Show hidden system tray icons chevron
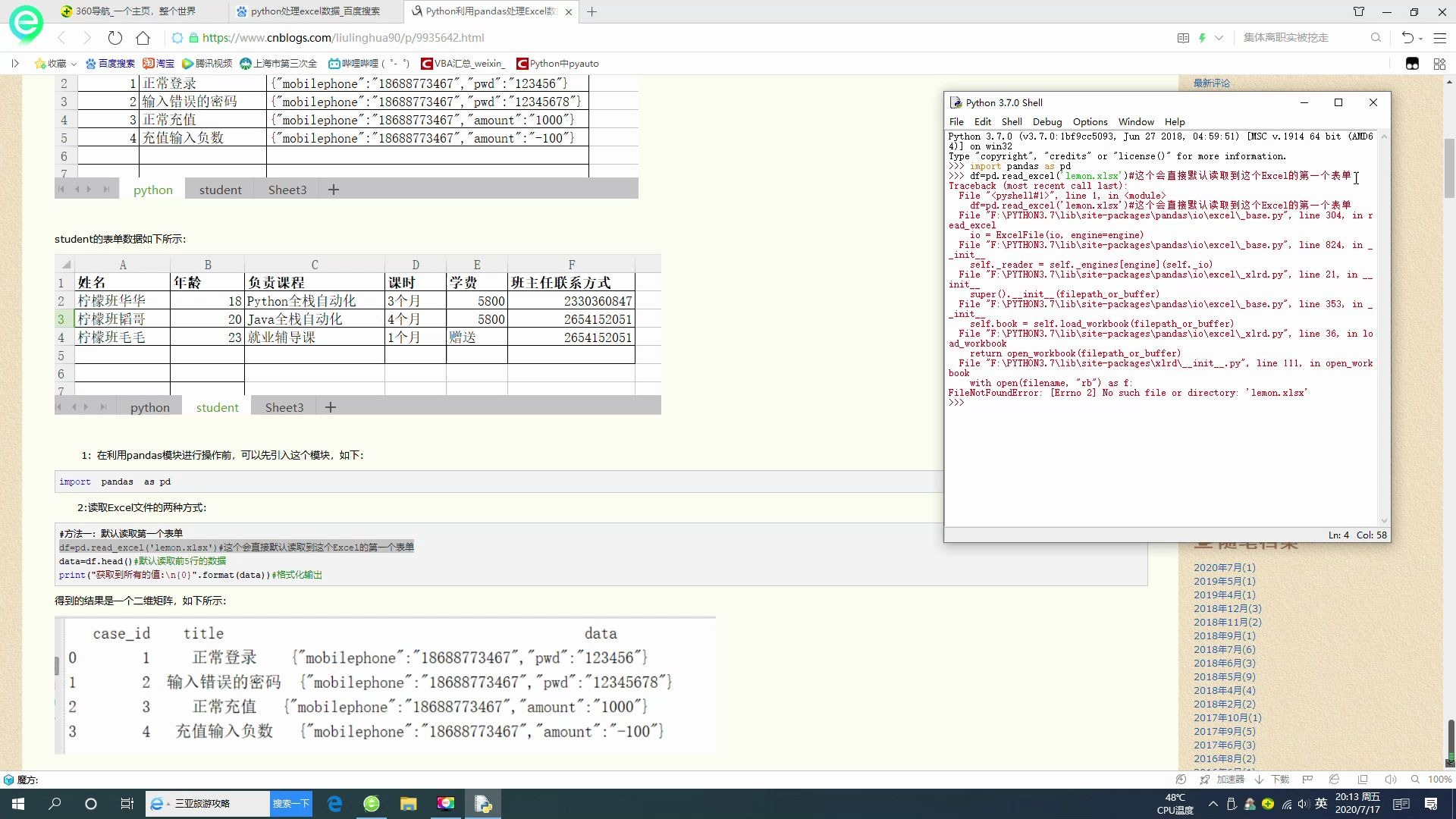Viewport: 1456px width, 819px height. tap(1213, 804)
